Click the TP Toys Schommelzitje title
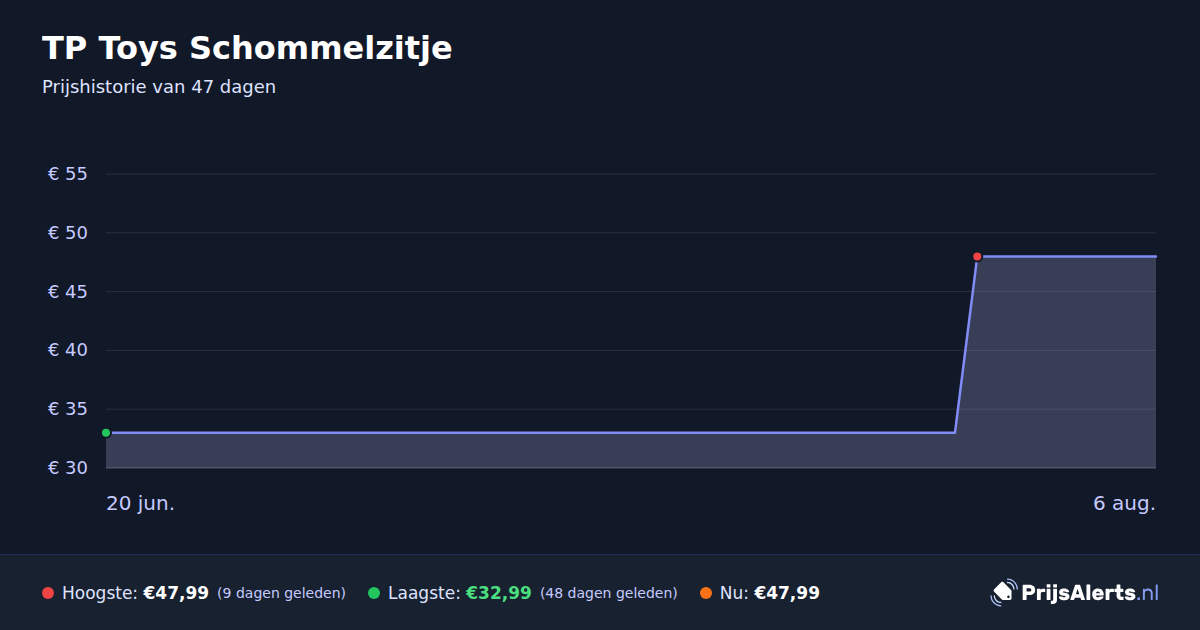The width and height of the screenshot is (1200, 630). pos(247,48)
